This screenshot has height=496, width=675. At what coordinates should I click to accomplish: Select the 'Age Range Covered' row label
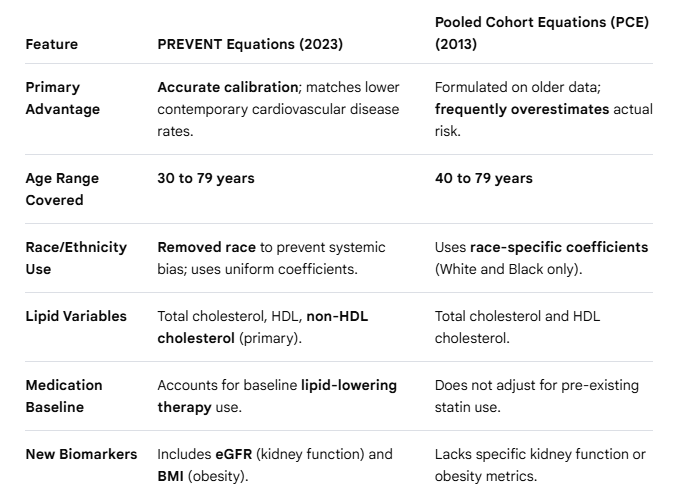[62, 189]
